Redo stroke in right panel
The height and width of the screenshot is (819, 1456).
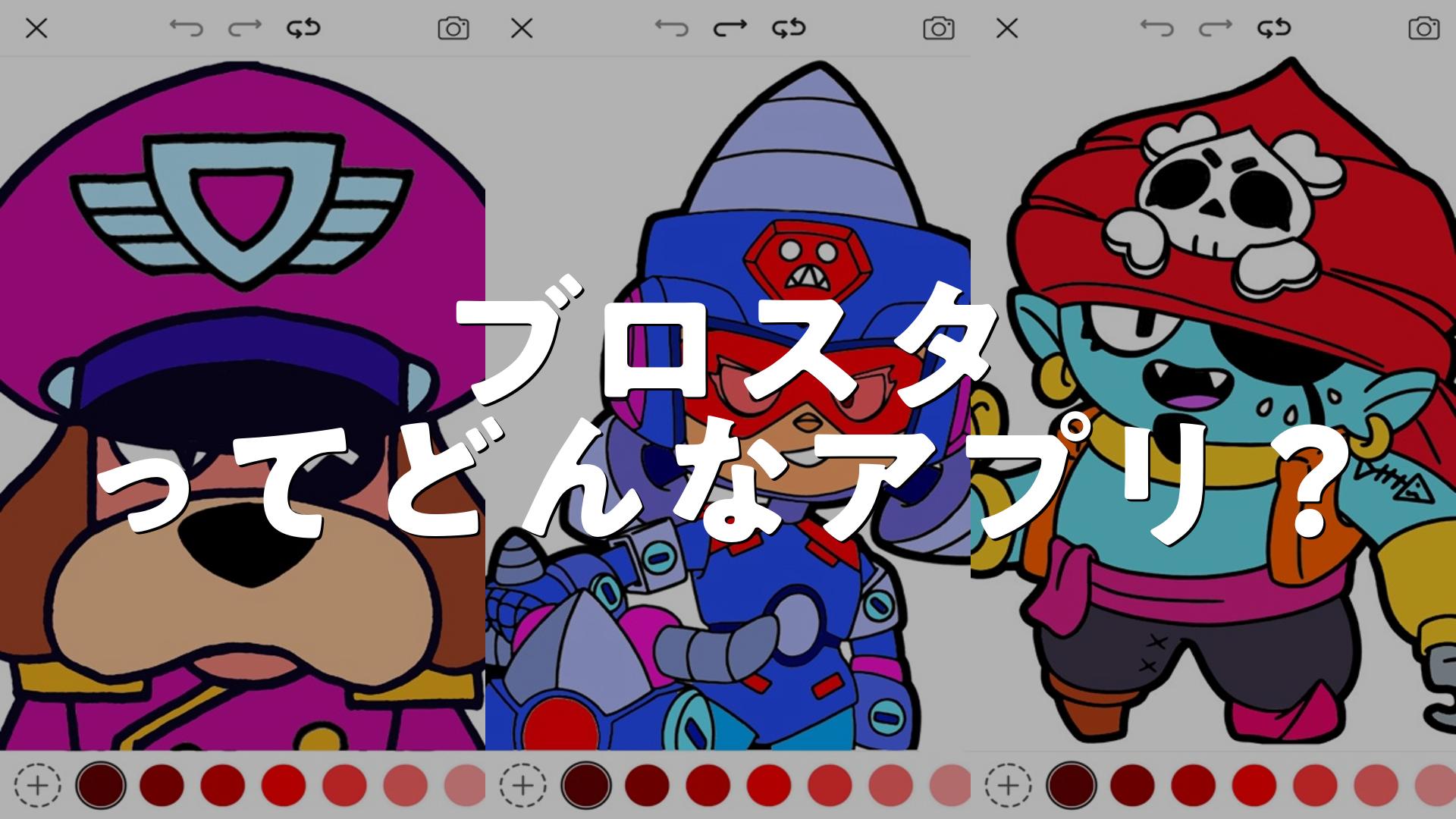pos(1216,29)
